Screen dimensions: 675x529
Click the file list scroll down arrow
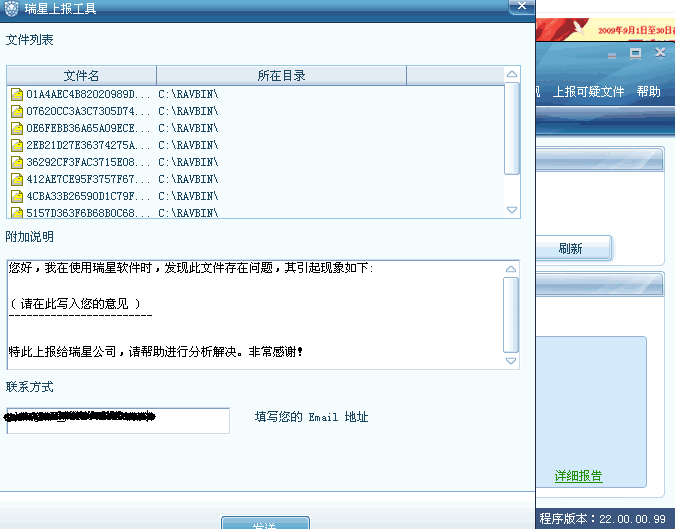[x=512, y=210]
